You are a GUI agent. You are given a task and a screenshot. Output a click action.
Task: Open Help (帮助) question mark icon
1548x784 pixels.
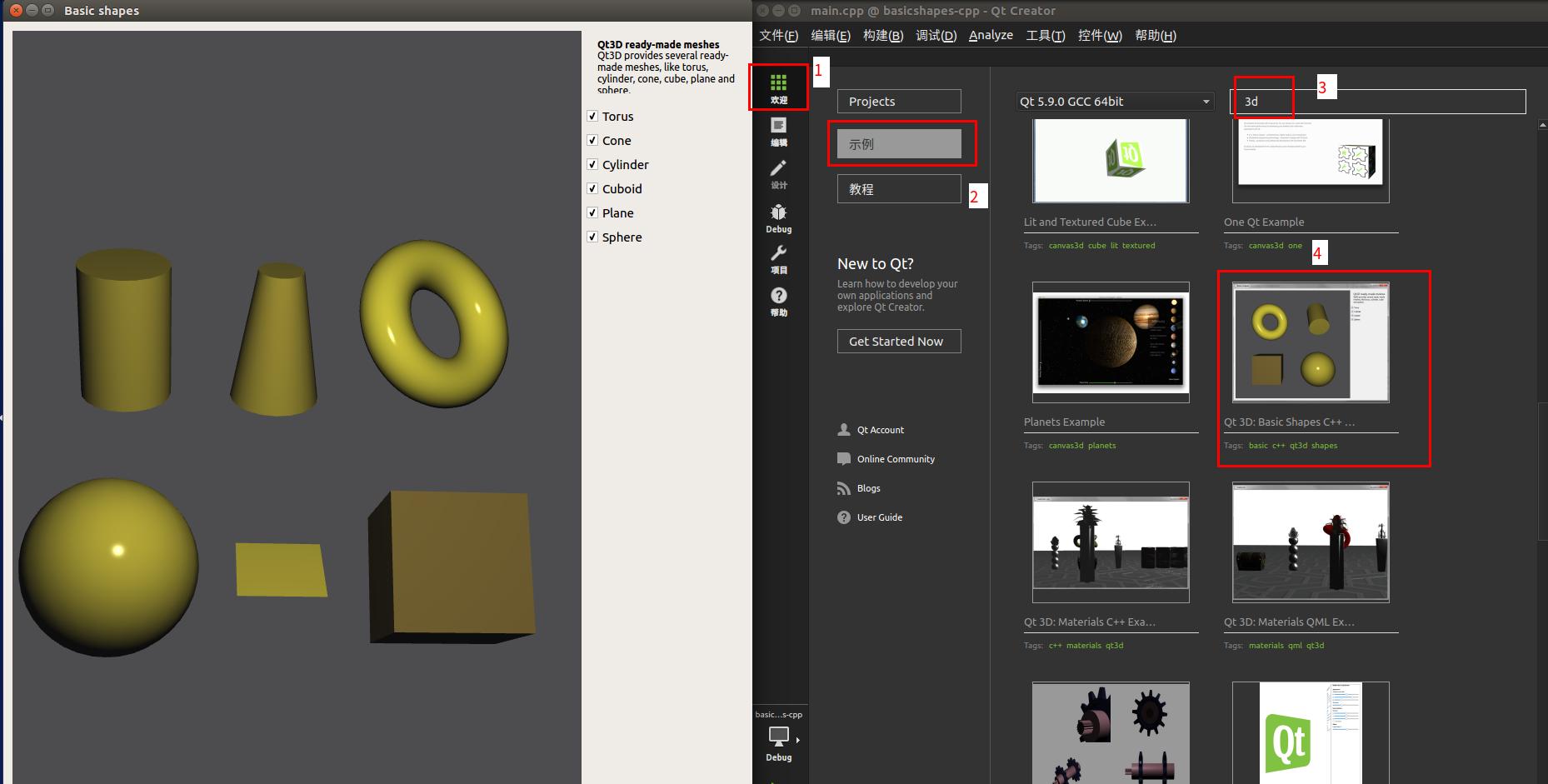point(778,296)
